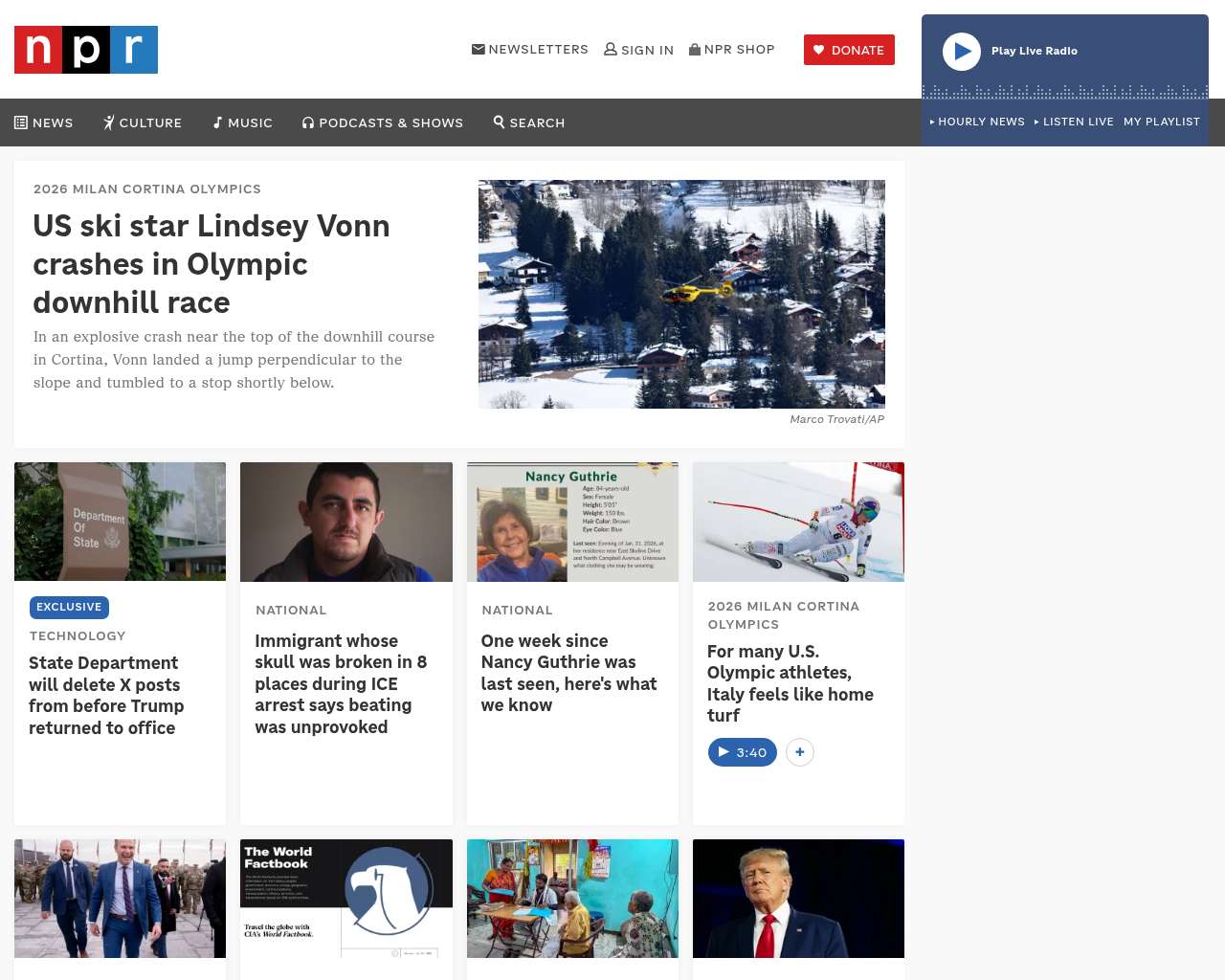1225x980 pixels.
Task: Open the ICE arrest beating headline
Action: pyautogui.click(x=341, y=684)
